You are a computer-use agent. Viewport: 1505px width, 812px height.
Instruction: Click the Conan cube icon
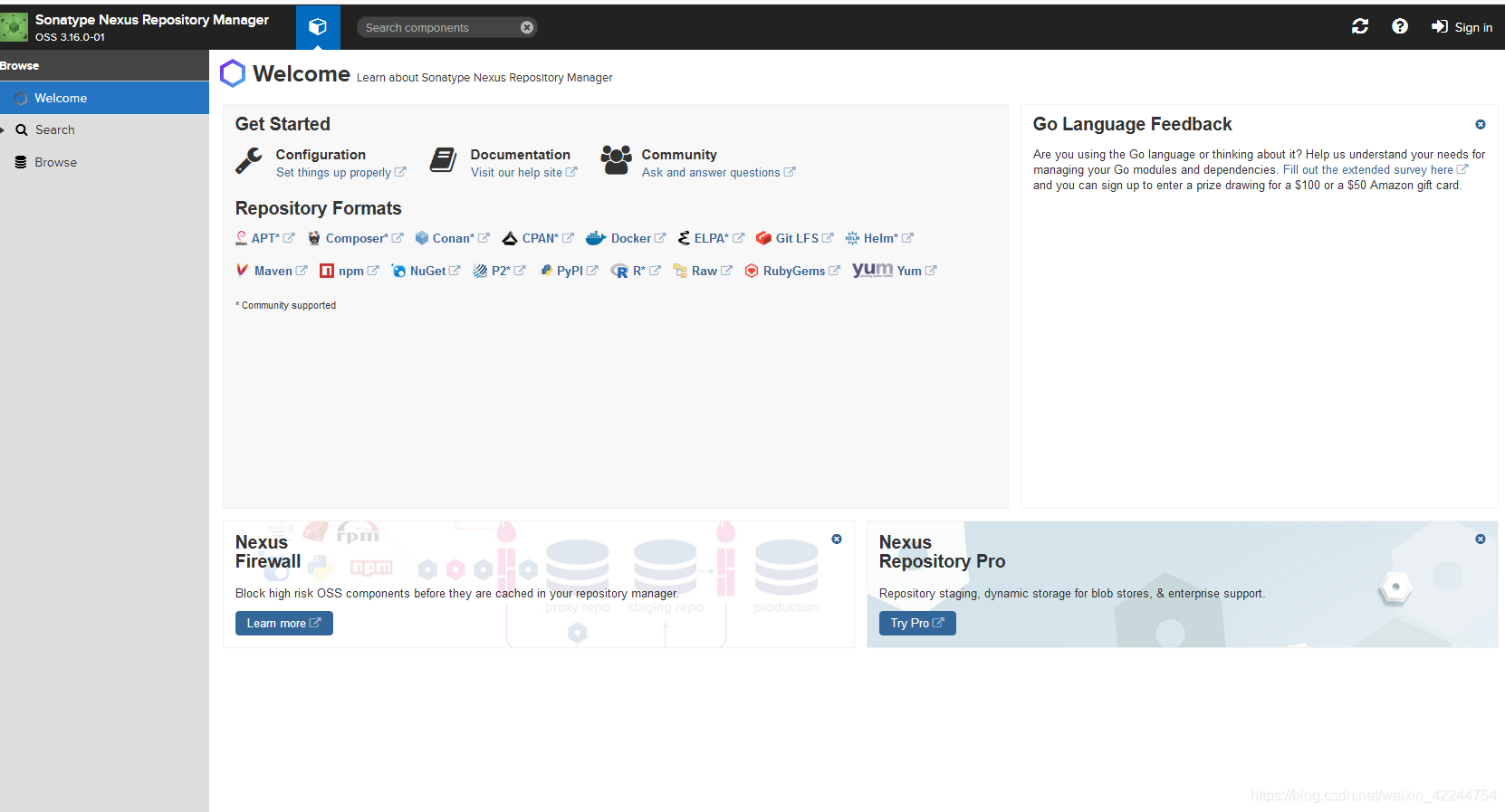[x=421, y=238]
